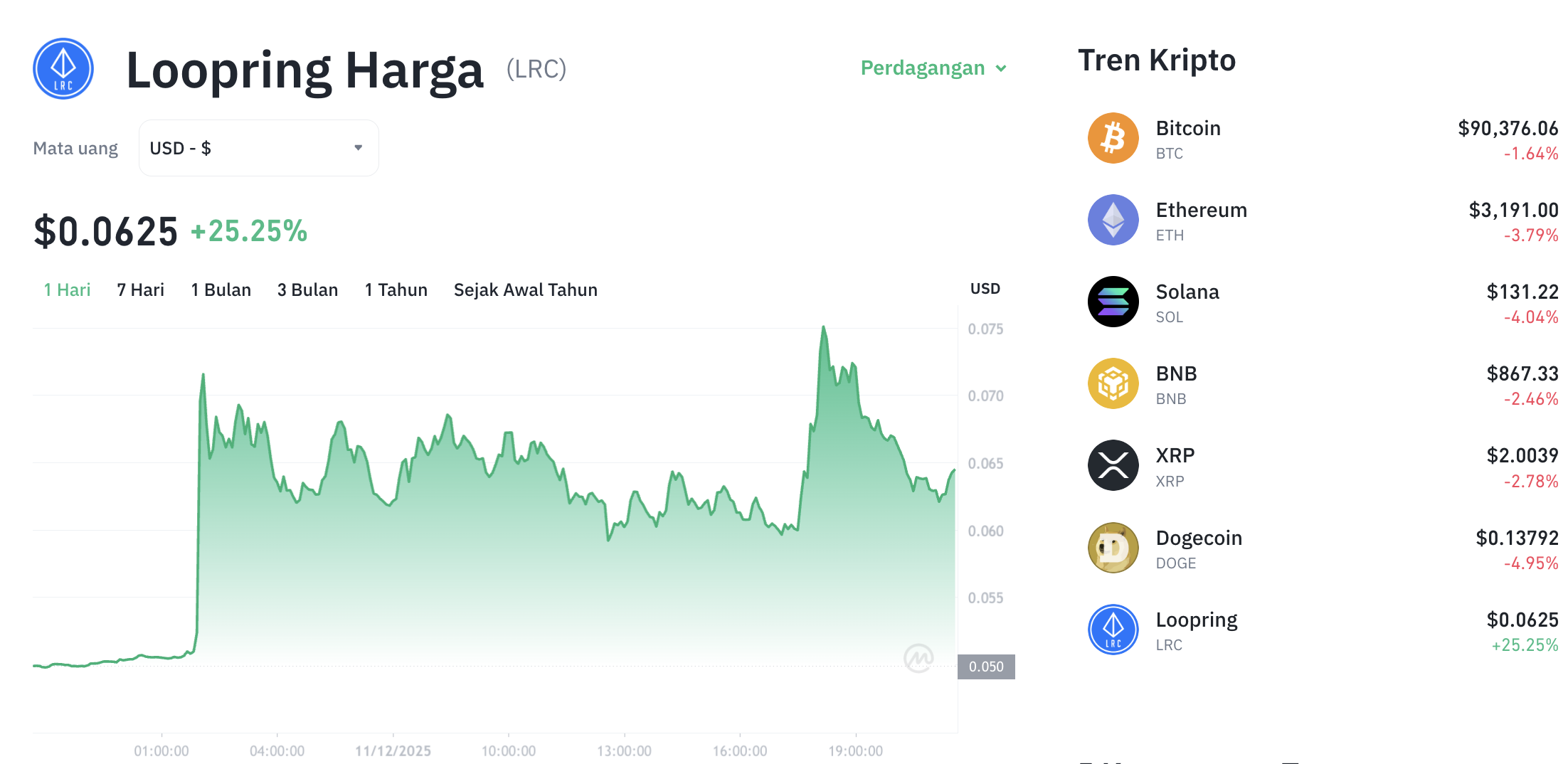This screenshot has width=1568, height=764.
Task: Click the highlighted 0.050 price axis label
Action: pos(987,667)
